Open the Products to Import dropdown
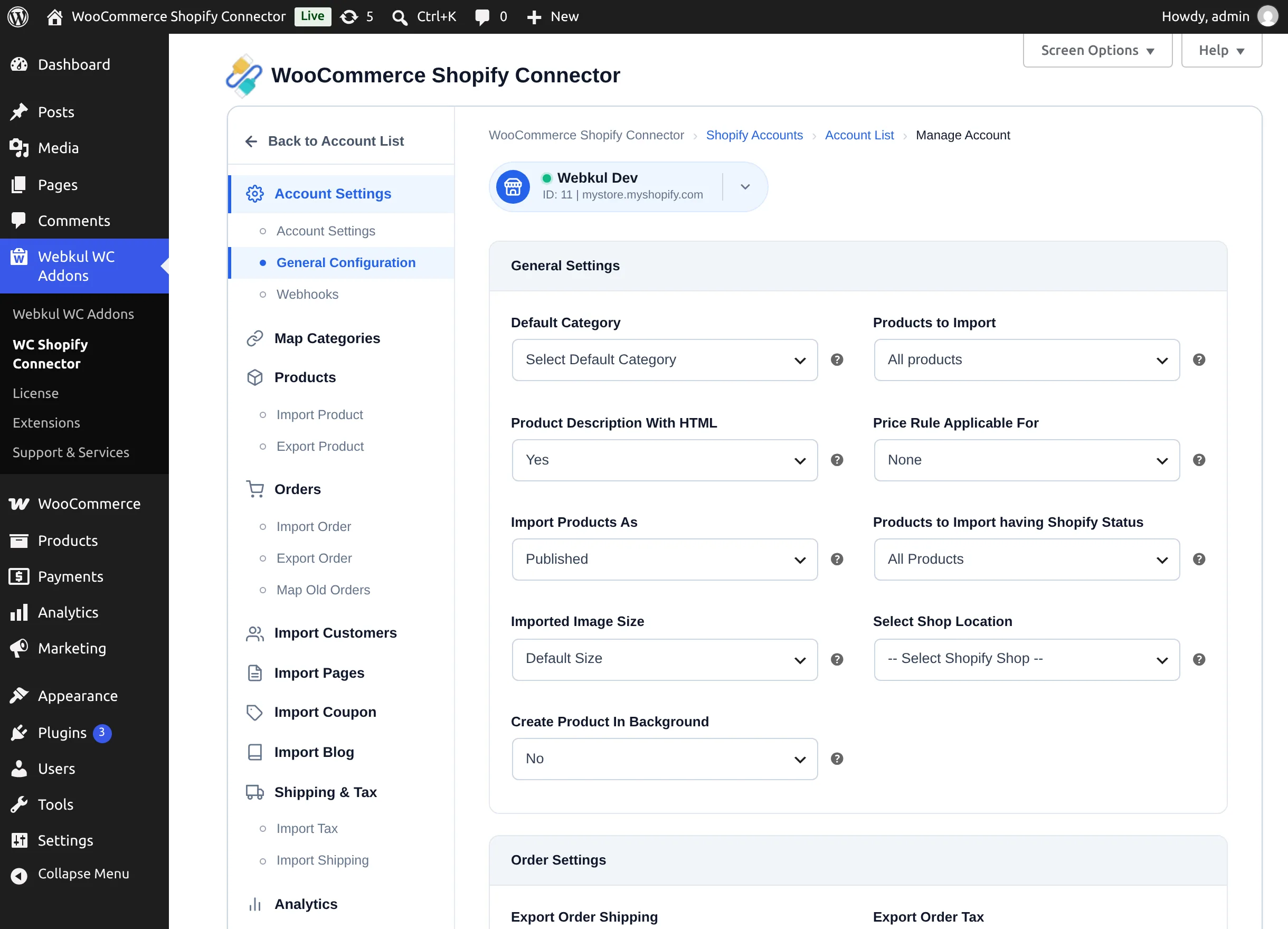 (1026, 360)
